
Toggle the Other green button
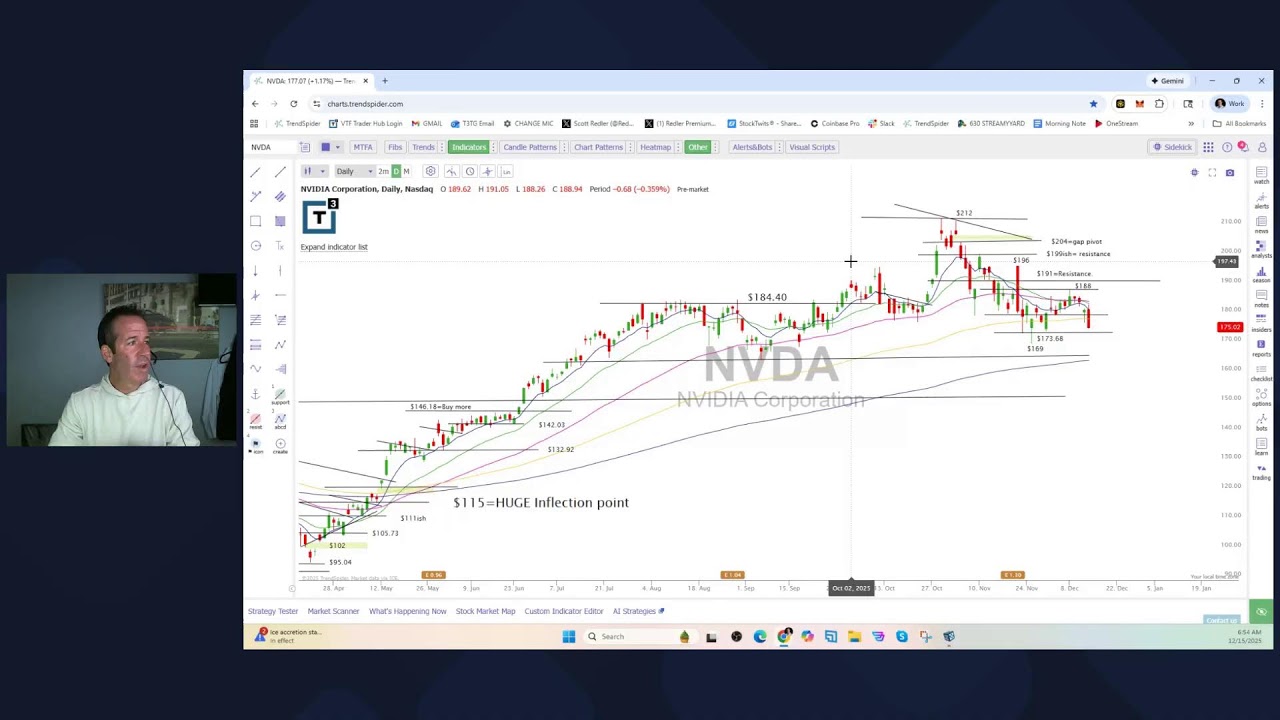(x=697, y=147)
